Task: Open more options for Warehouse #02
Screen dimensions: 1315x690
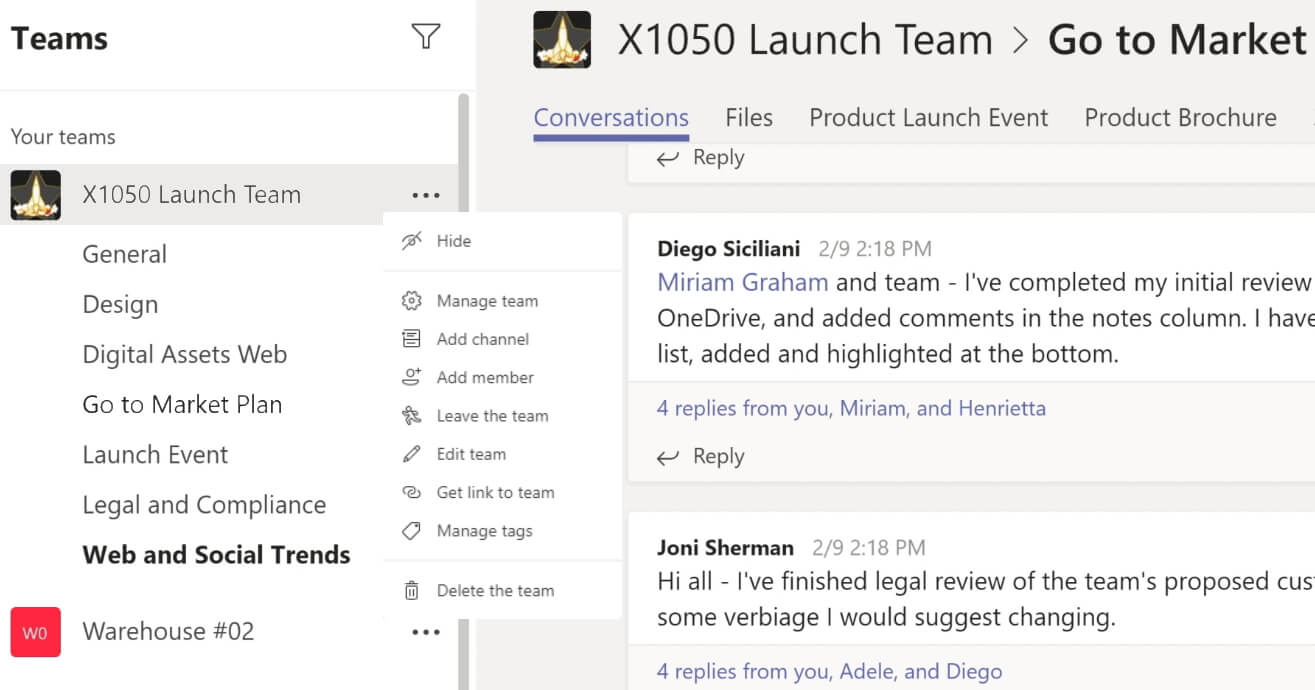Action: (x=426, y=632)
